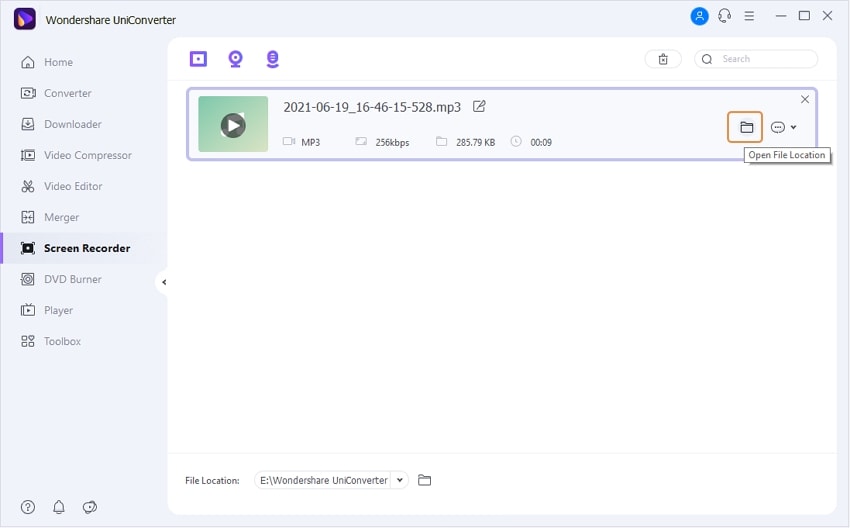Open the Home section in sidebar
The image size is (850, 528).
[x=47, y=62]
